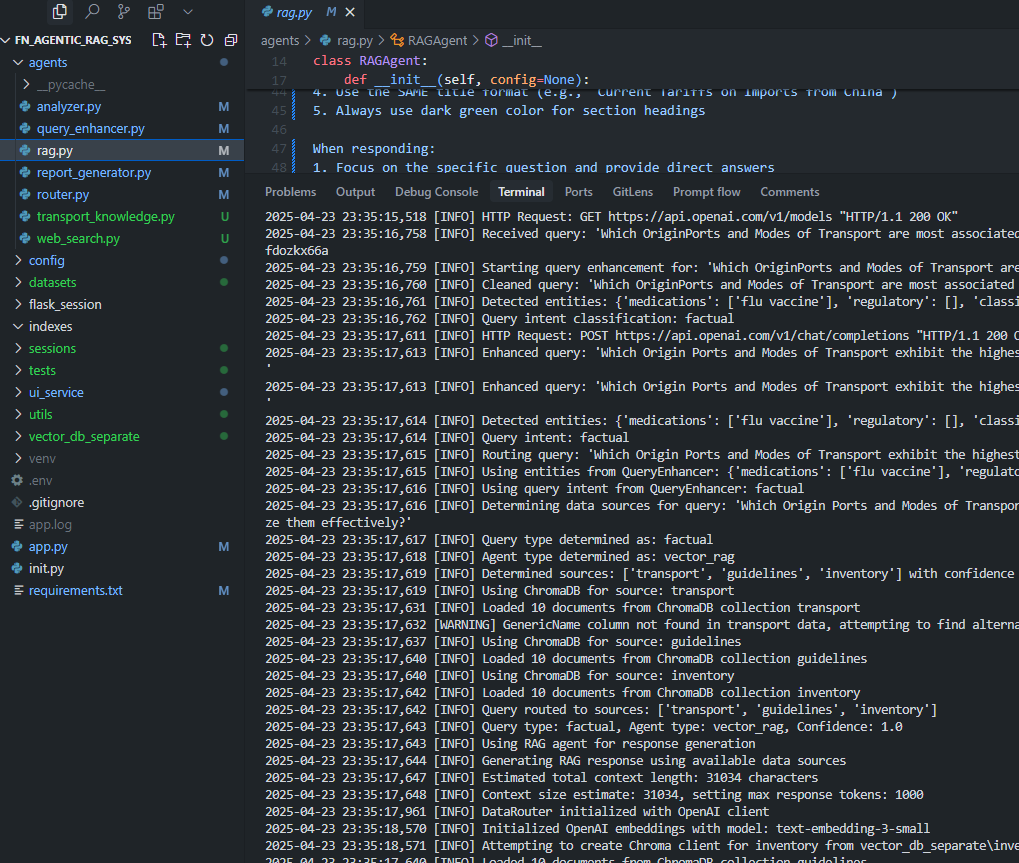The width and height of the screenshot is (1019, 863).
Task: Open transport_knowledge.py file
Action: [x=105, y=216]
